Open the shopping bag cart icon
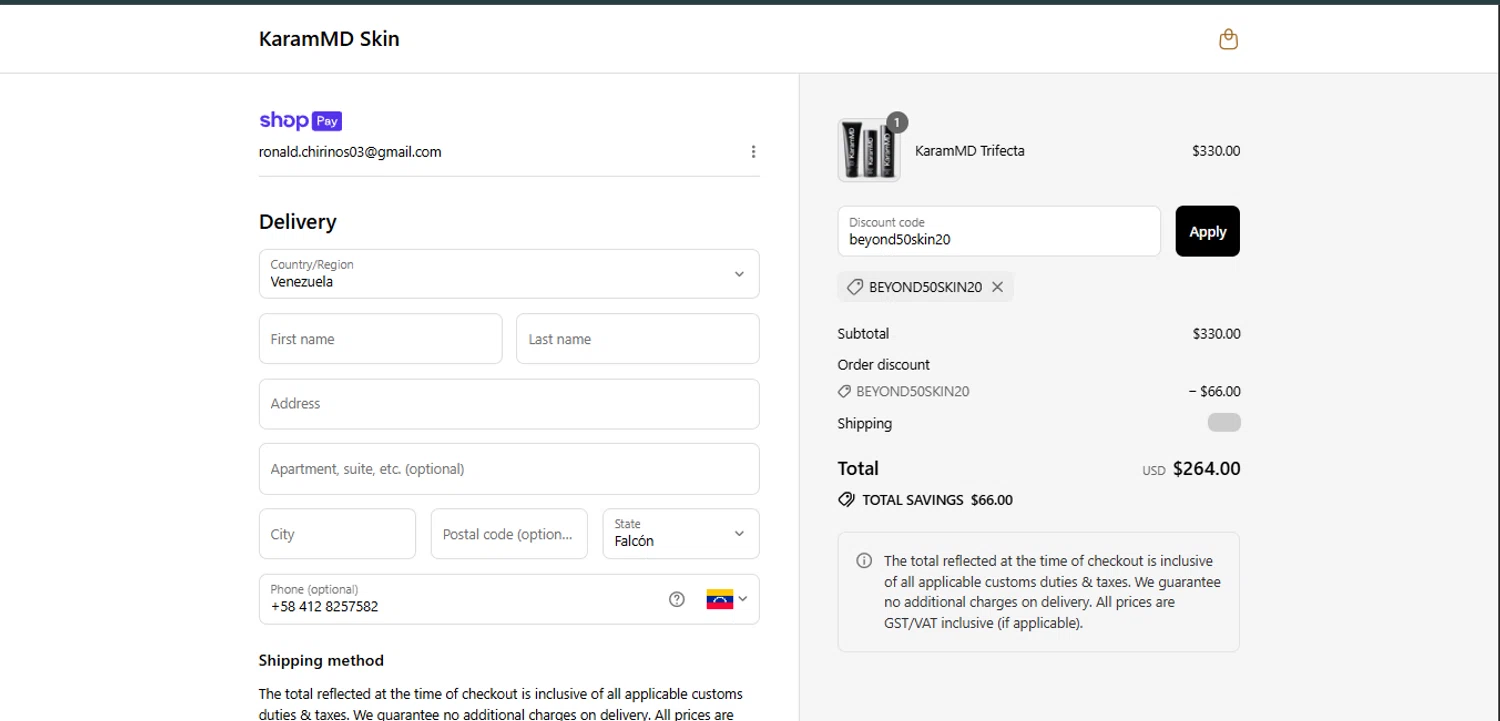Screen dimensions: 1500x721 [x=1228, y=39]
